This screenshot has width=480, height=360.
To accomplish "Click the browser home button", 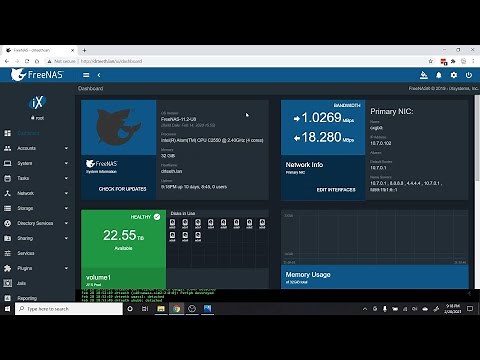I will pos(37,61).
